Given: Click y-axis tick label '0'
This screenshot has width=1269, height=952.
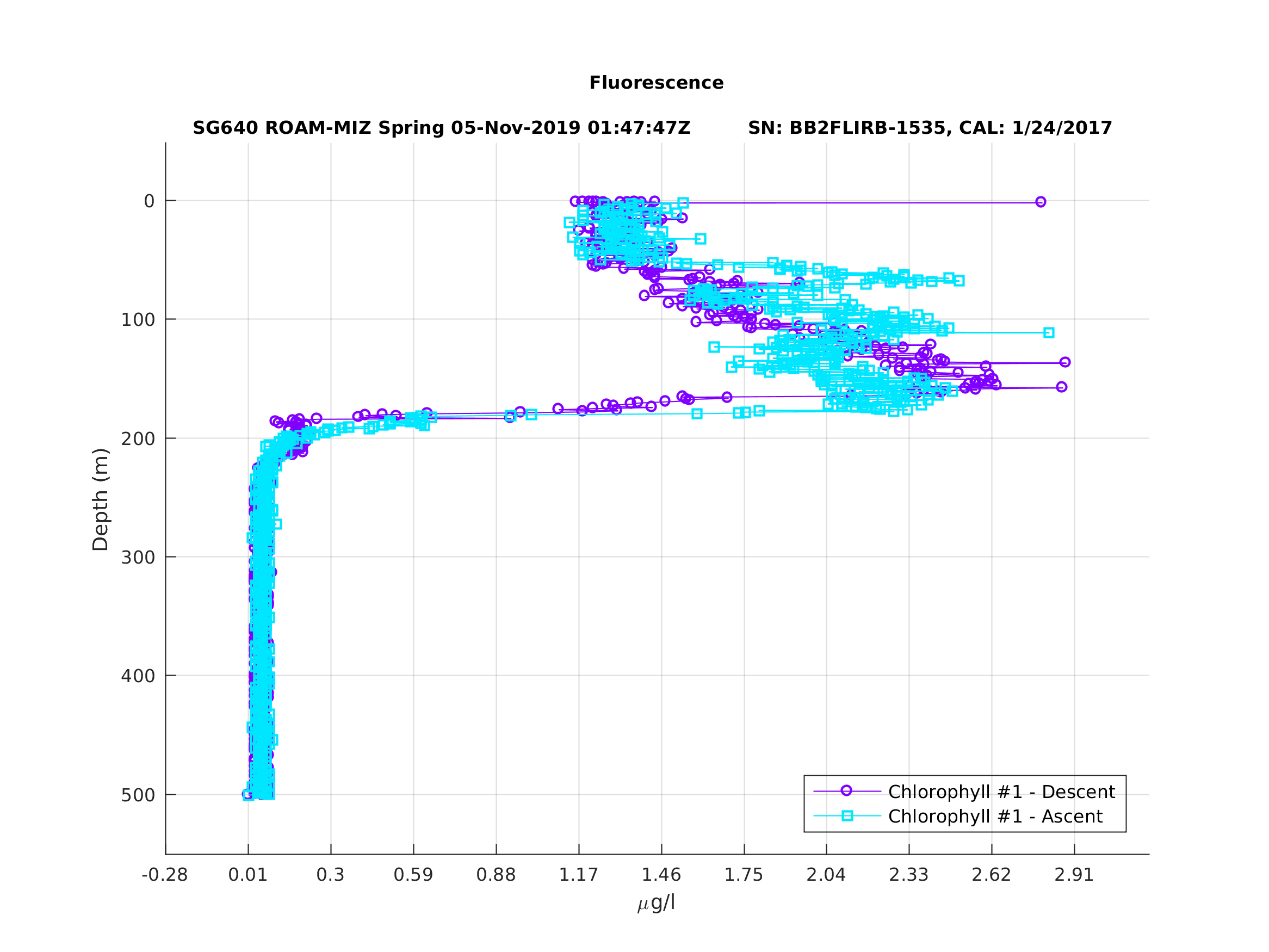Looking at the screenshot, I should [x=149, y=201].
